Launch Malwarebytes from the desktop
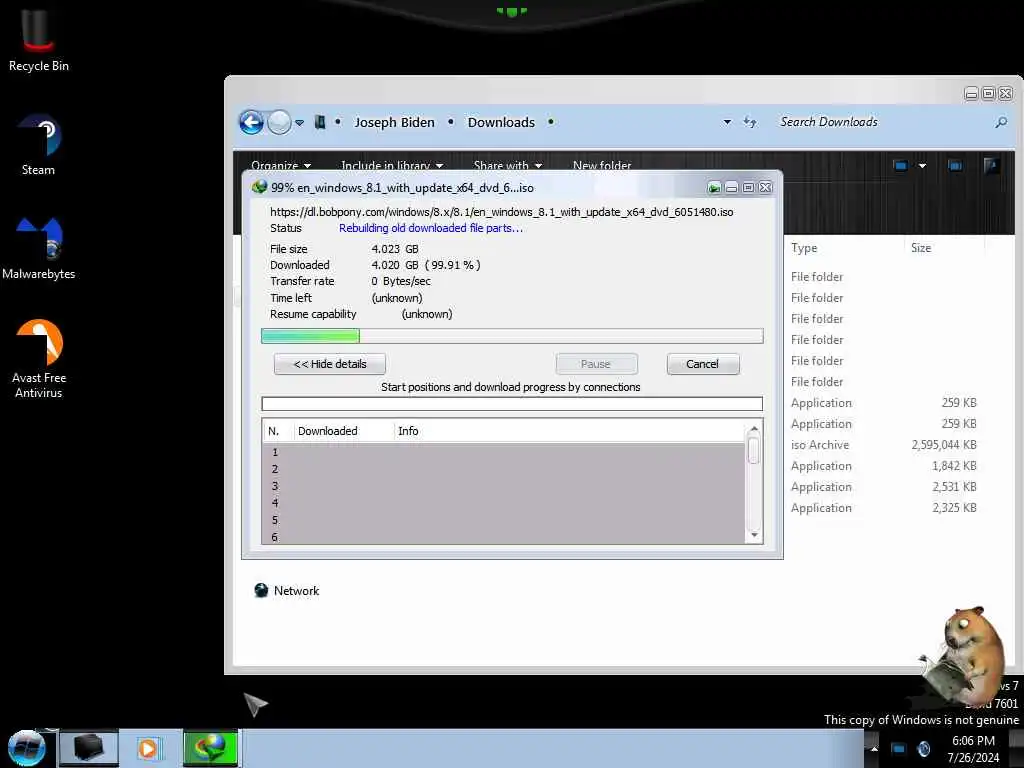 click(39, 249)
